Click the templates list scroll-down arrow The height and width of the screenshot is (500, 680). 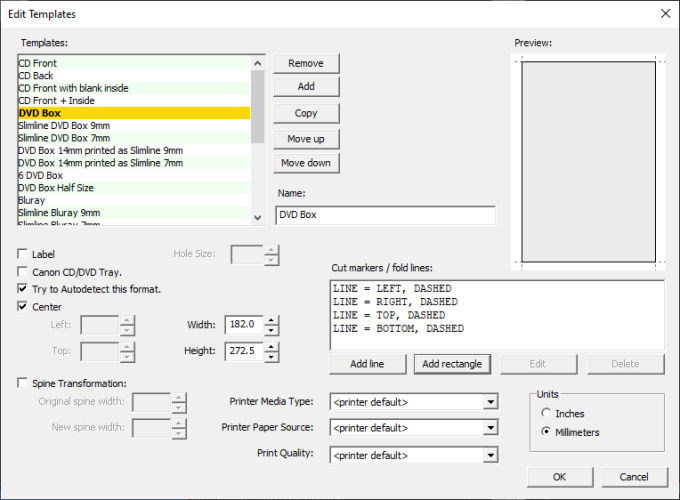coord(258,218)
